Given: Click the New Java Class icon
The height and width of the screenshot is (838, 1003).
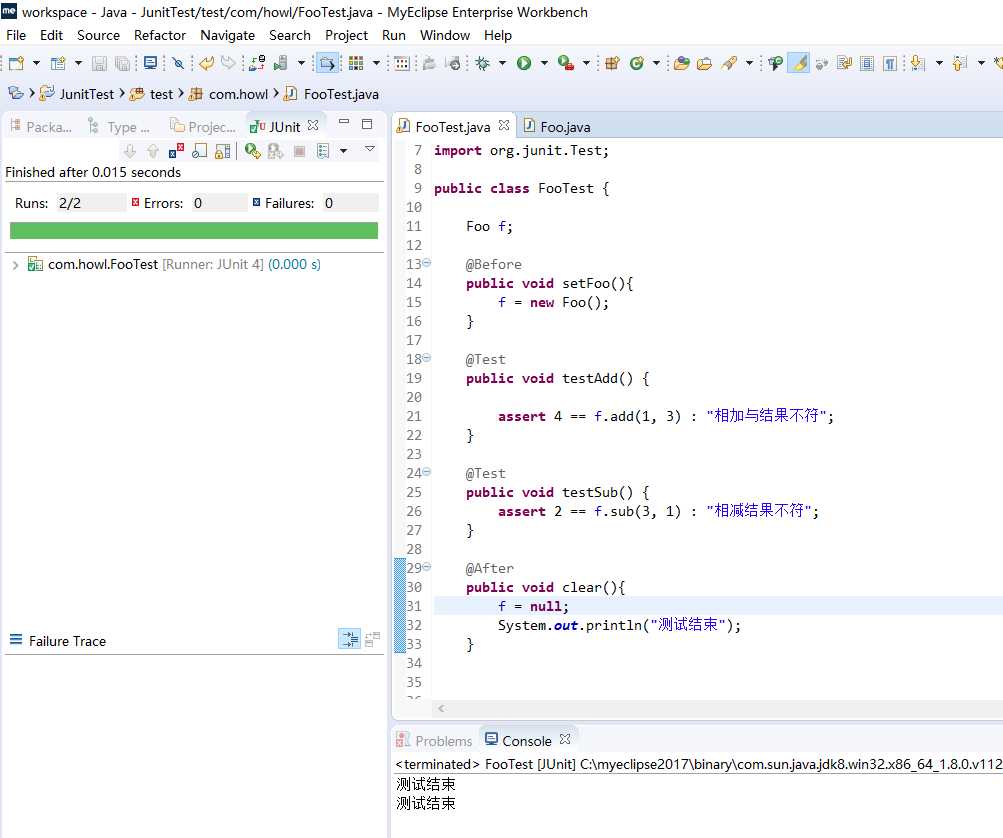Looking at the screenshot, I should coord(636,63).
